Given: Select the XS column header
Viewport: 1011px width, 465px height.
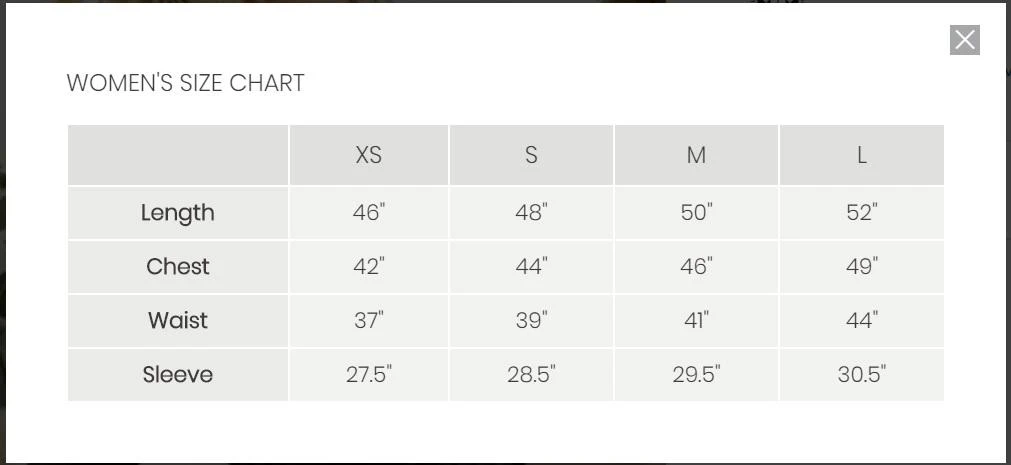Looking at the screenshot, I should pyautogui.click(x=369, y=155).
